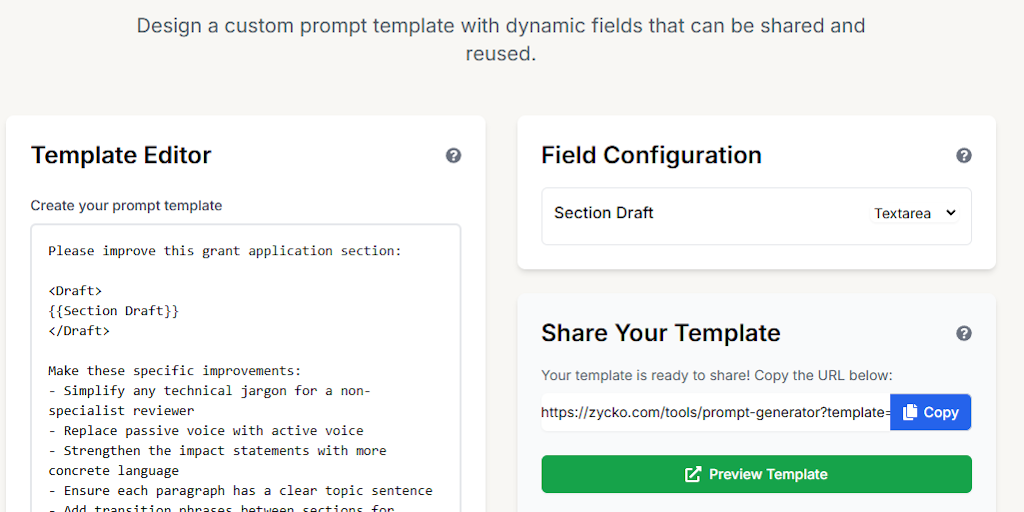Click the external-link icon on Preview Template
Viewport: 1024px width, 512px height.
coord(693,474)
